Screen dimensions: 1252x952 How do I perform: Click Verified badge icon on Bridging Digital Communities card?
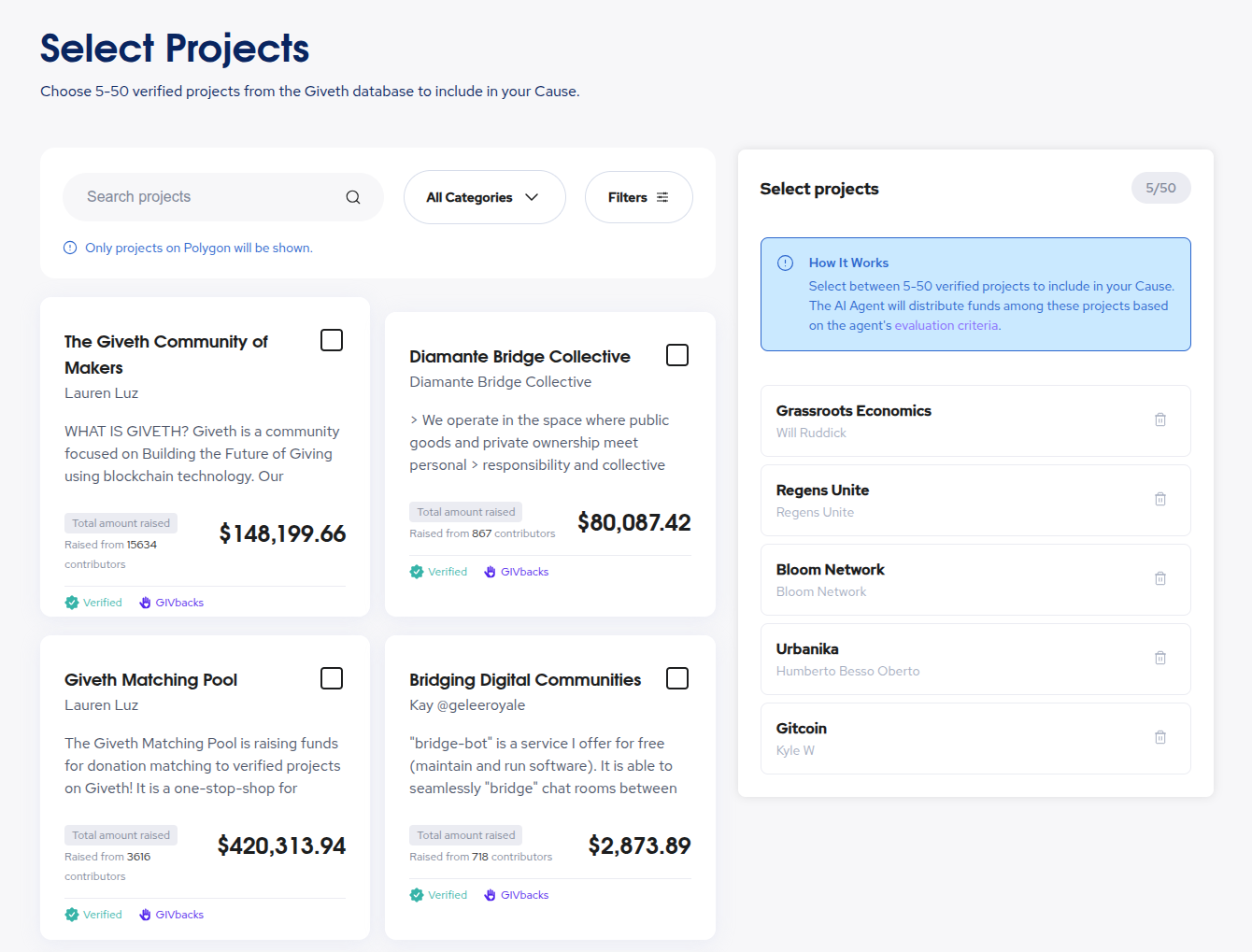[417, 895]
